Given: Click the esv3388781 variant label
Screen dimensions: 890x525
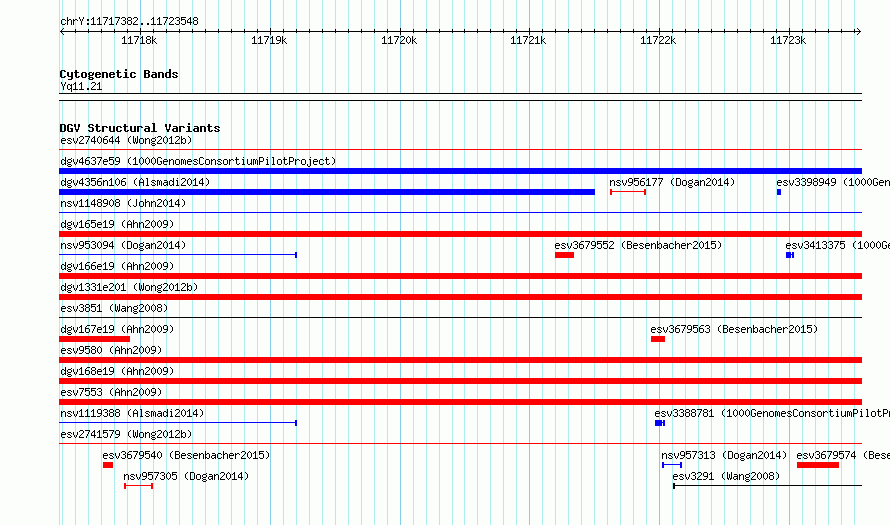Looking at the screenshot, I should pos(772,413).
